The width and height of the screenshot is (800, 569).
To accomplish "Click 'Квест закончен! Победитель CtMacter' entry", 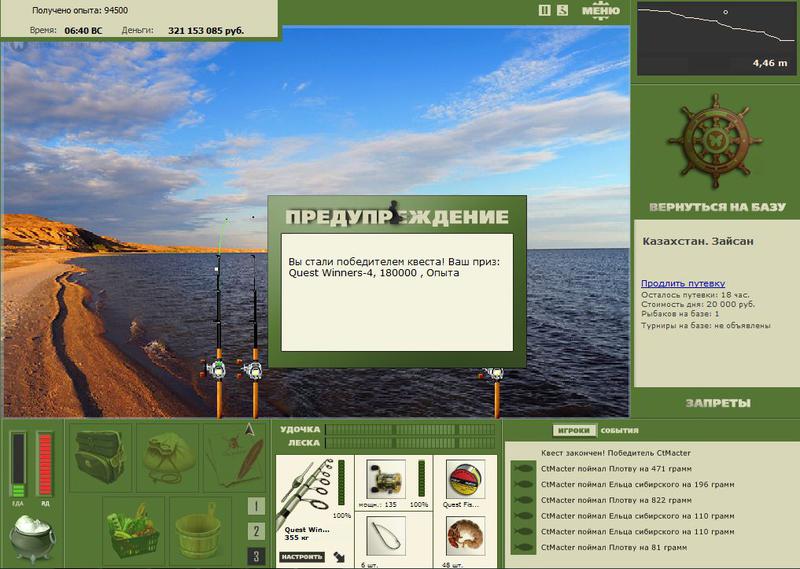I will click(615, 453).
